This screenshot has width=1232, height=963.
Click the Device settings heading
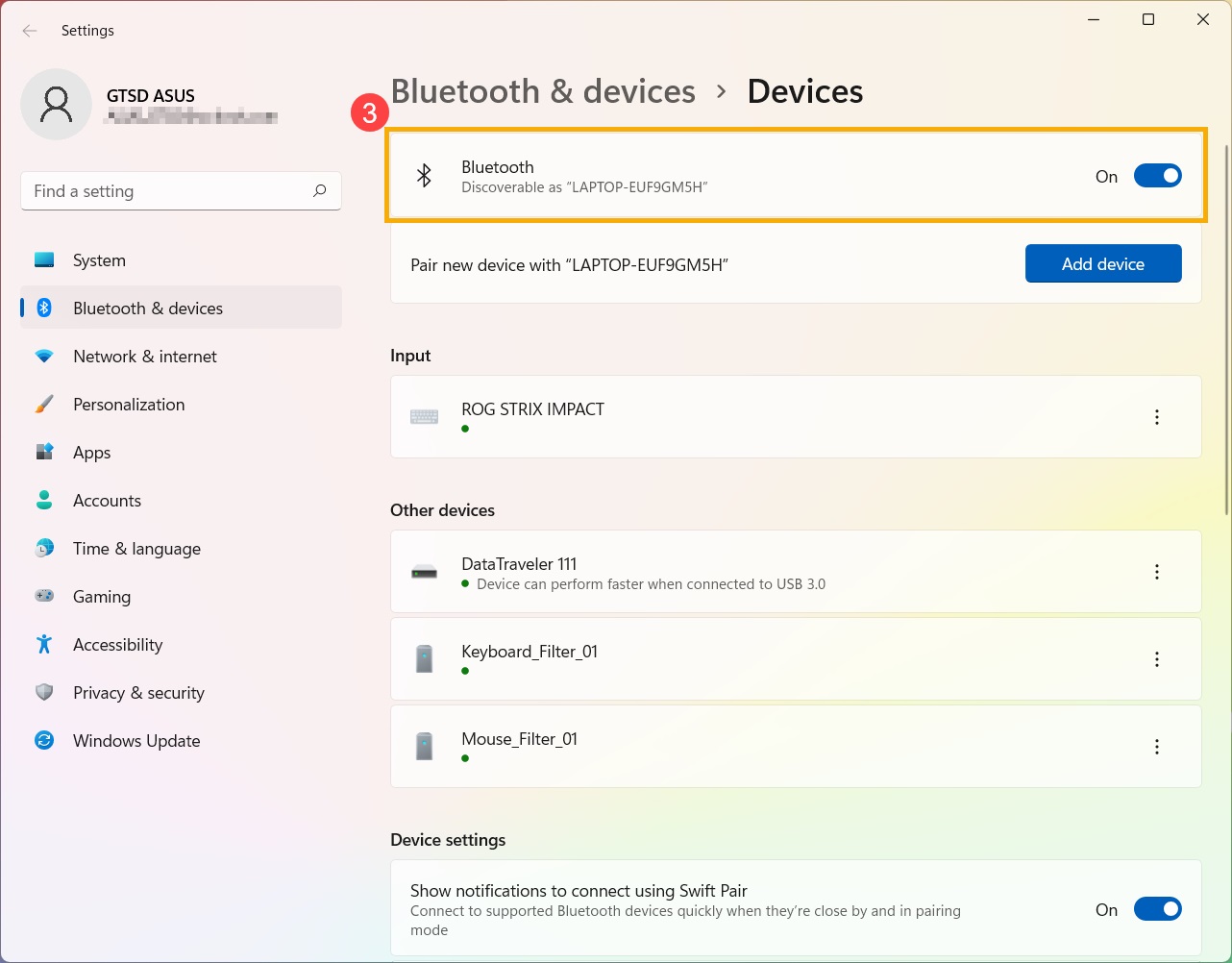(x=448, y=840)
